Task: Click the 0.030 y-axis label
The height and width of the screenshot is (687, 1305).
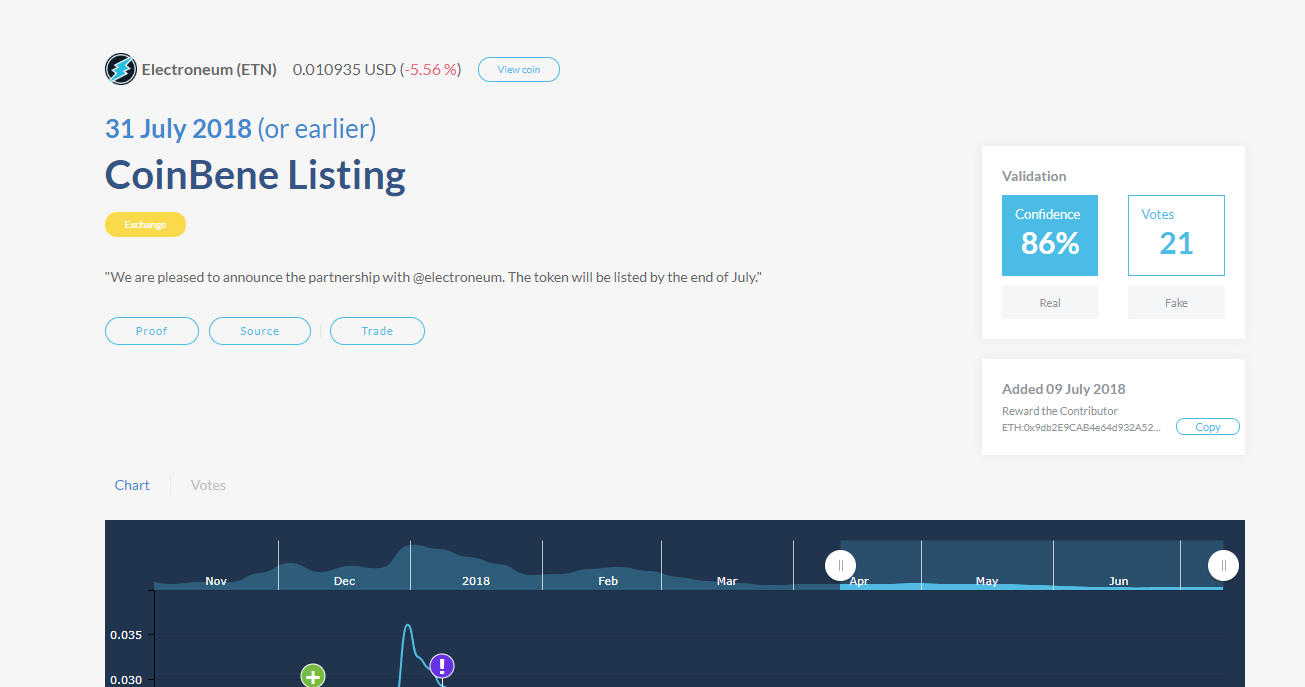Action: [x=126, y=680]
